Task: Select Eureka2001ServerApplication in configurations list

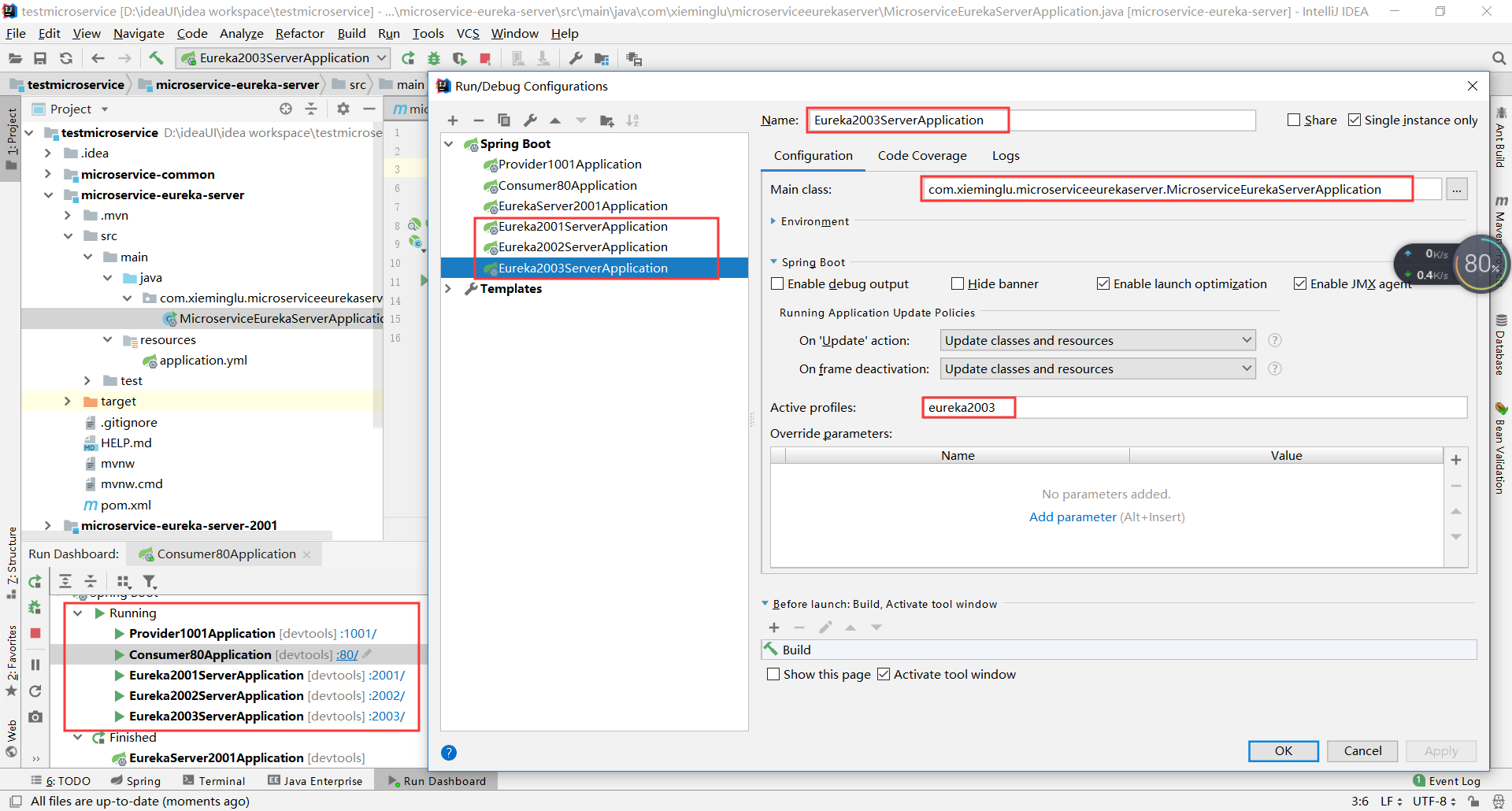Action: click(x=583, y=227)
